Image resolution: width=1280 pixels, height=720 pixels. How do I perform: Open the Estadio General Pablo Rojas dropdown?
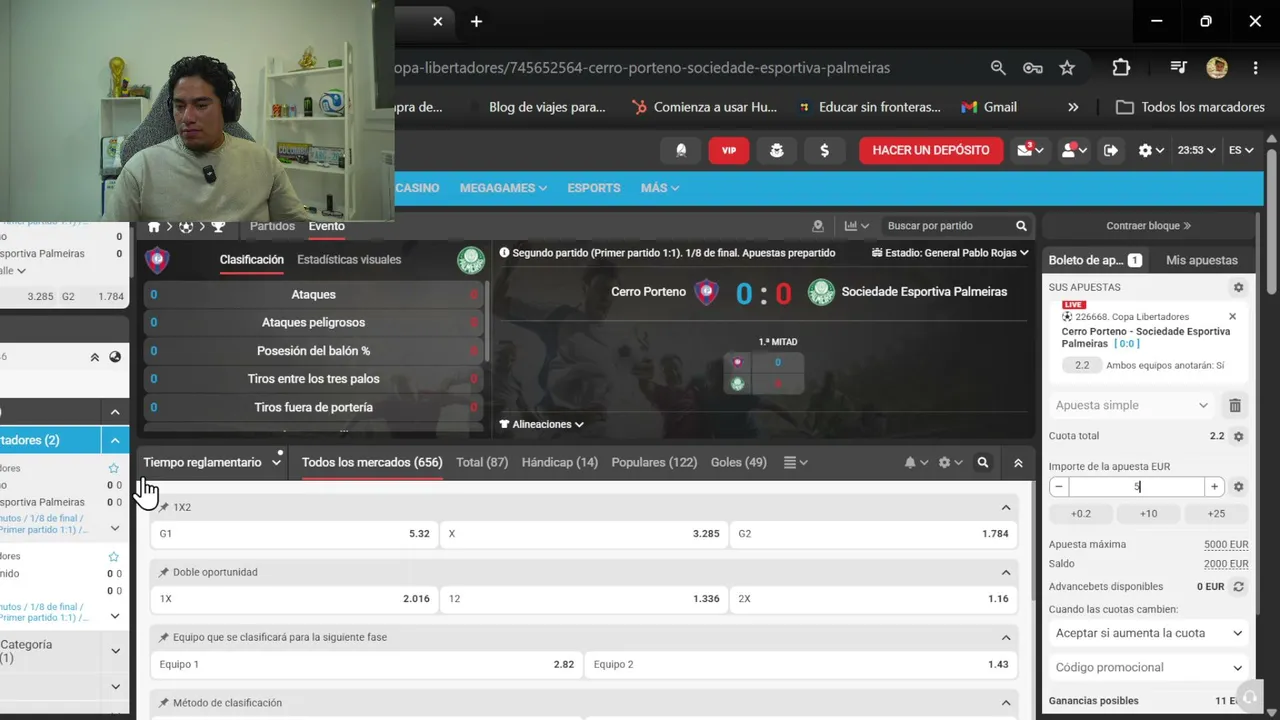(x=950, y=253)
